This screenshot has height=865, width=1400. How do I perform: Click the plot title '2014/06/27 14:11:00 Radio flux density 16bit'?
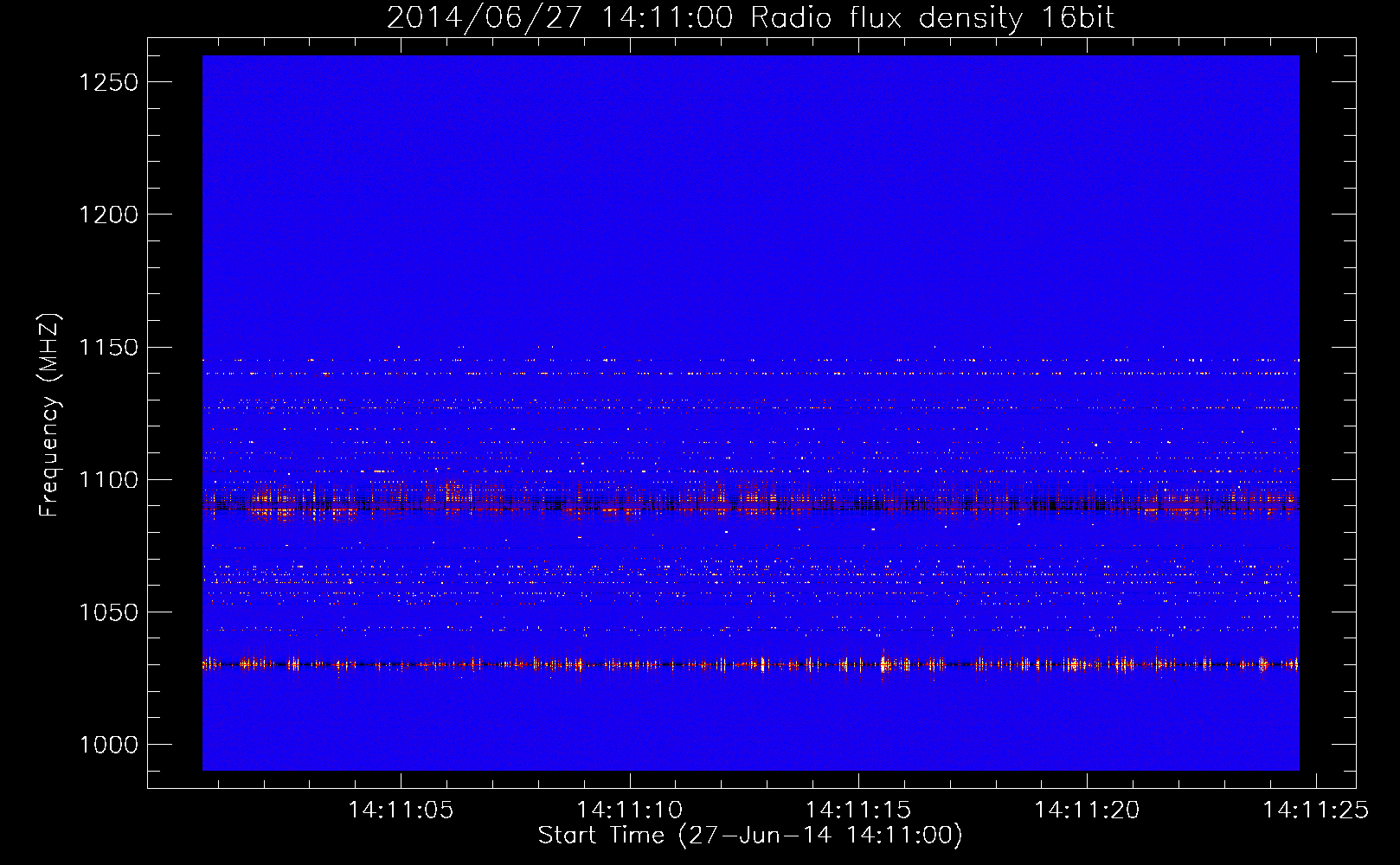coord(750,18)
